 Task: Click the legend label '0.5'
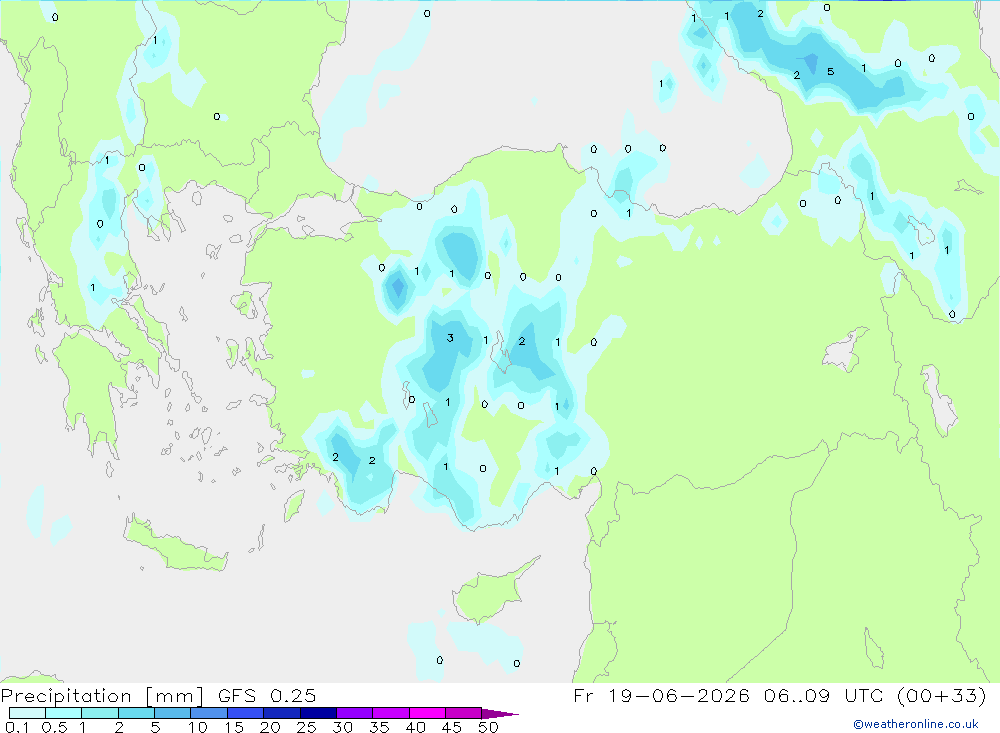point(54,727)
